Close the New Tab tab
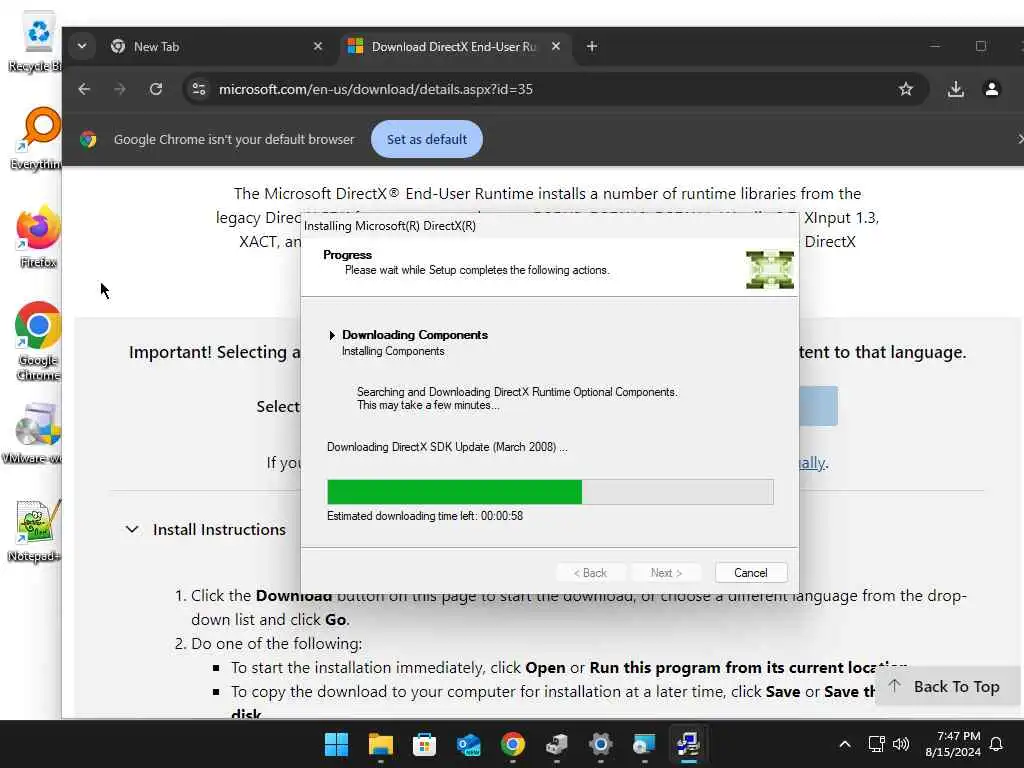The image size is (1024, 768). point(317,46)
